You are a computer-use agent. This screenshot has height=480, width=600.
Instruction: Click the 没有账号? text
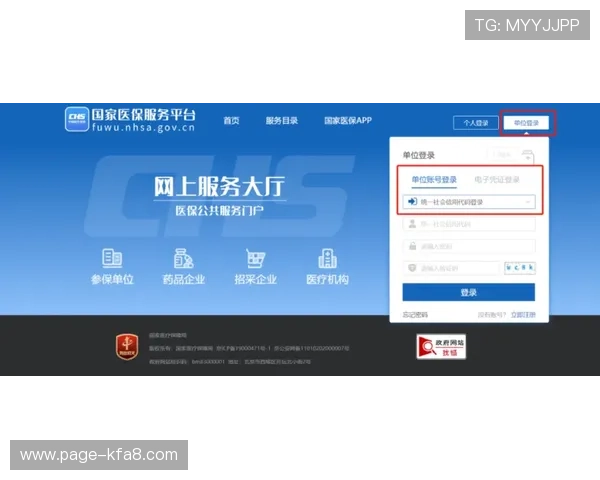coord(492,315)
